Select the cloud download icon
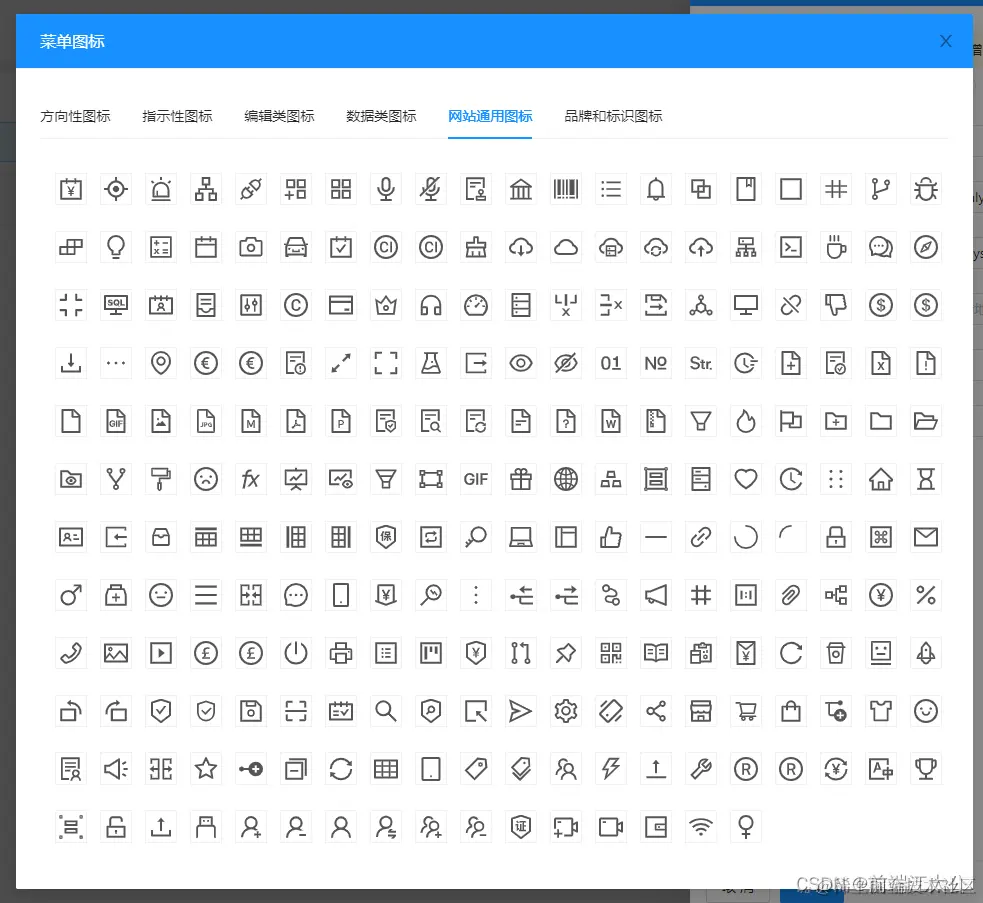 (x=520, y=247)
